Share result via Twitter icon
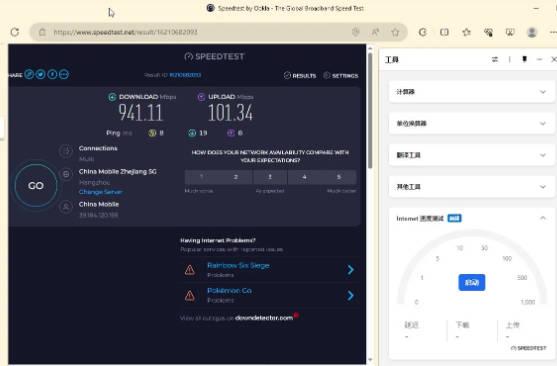Screen dimensions: 557x366 pyautogui.click(x=40, y=74)
